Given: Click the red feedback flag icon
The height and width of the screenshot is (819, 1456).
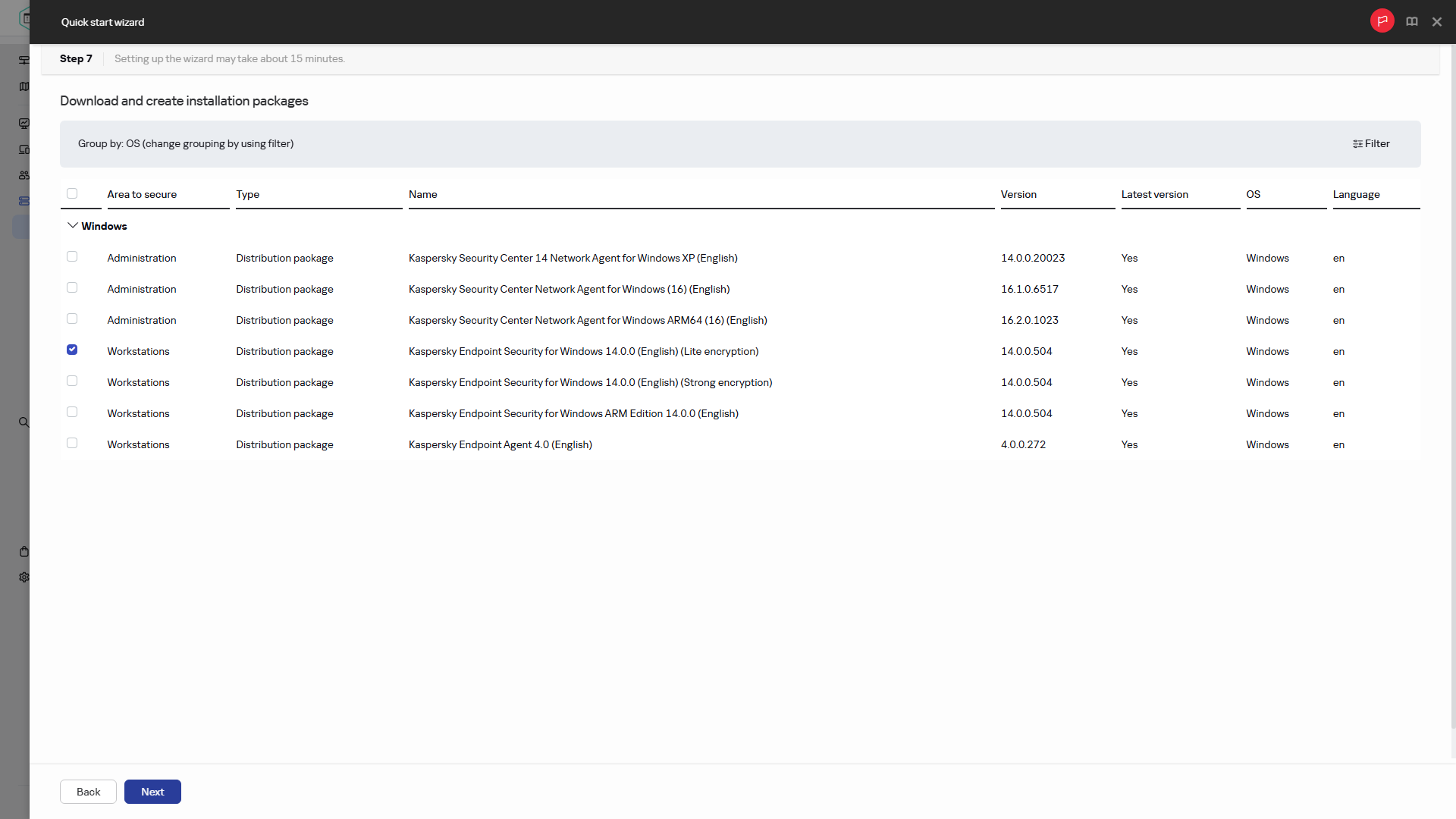Looking at the screenshot, I should tap(1382, 21).
